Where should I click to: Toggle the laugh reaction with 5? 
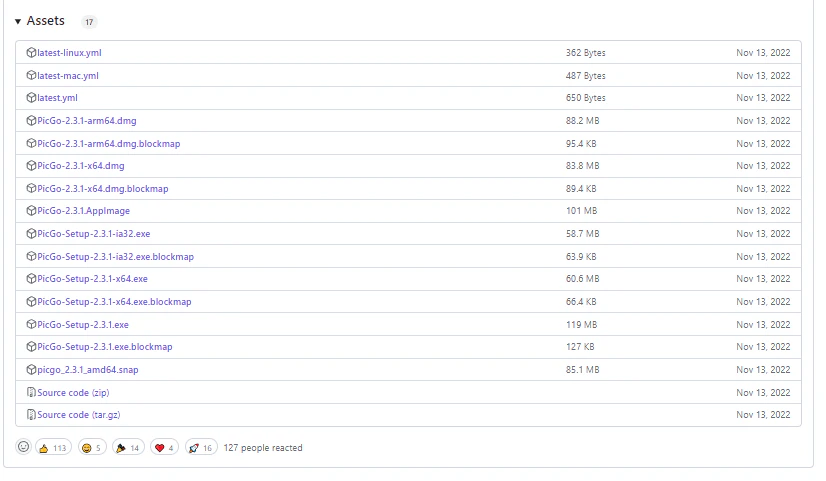pos(92,448)
